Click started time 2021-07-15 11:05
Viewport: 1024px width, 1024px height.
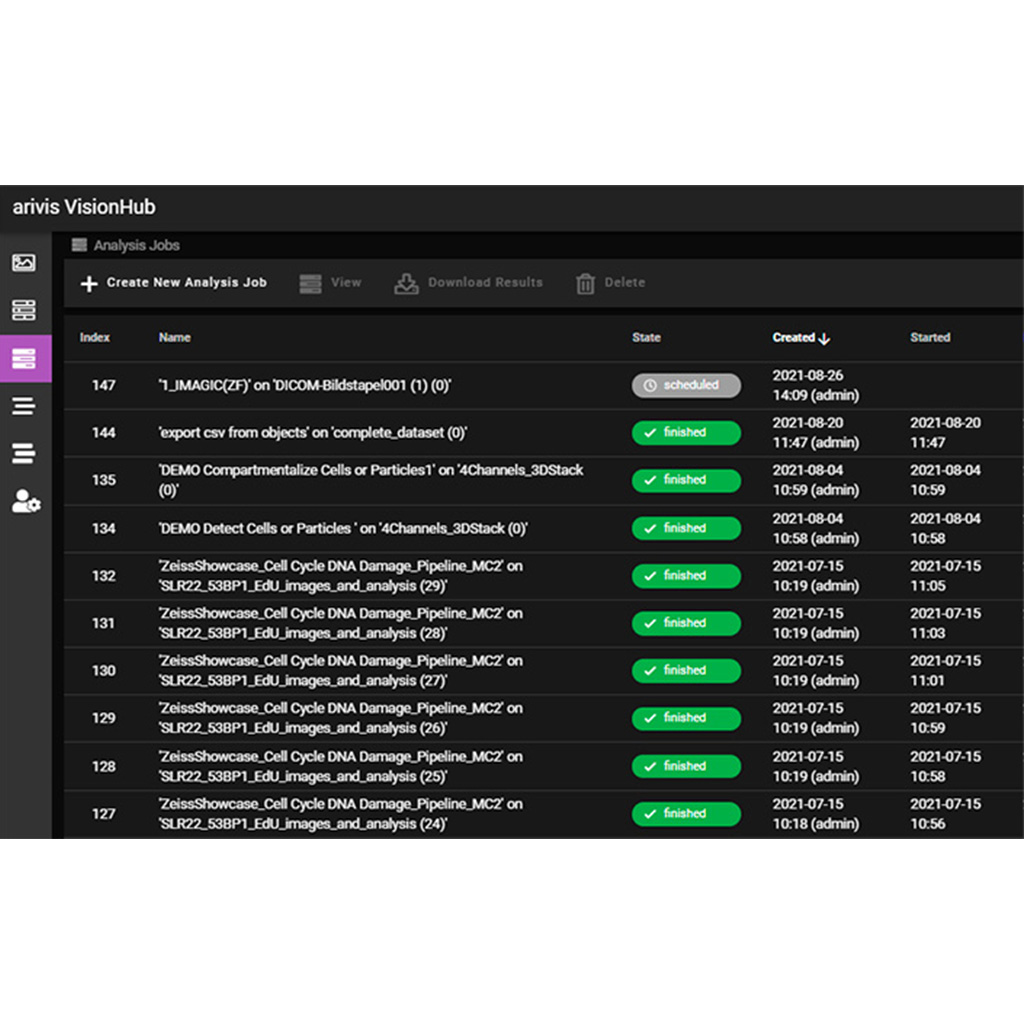[x=946, y=576]
